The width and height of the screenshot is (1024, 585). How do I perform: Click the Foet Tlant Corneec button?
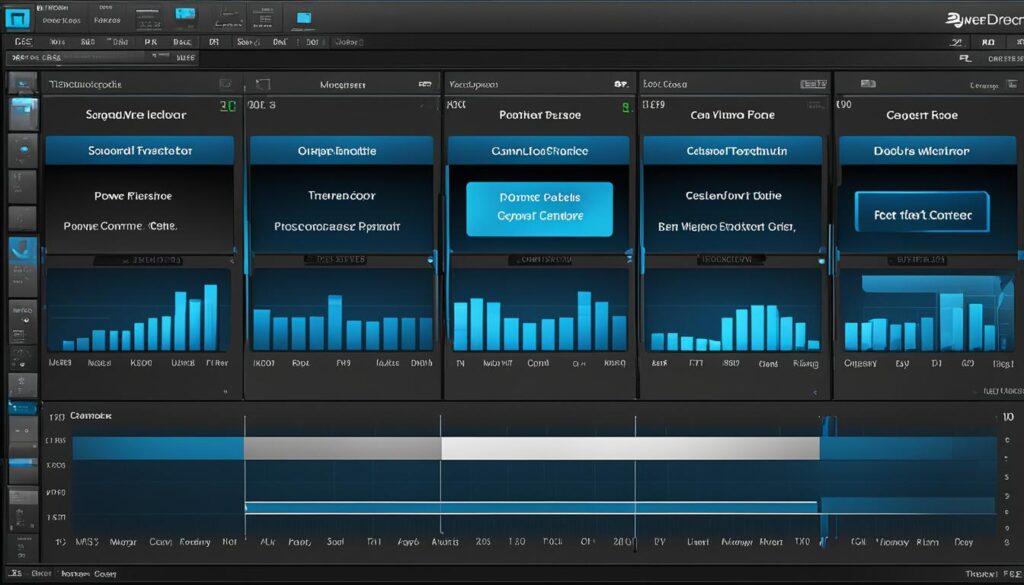[x=921, y=214]
